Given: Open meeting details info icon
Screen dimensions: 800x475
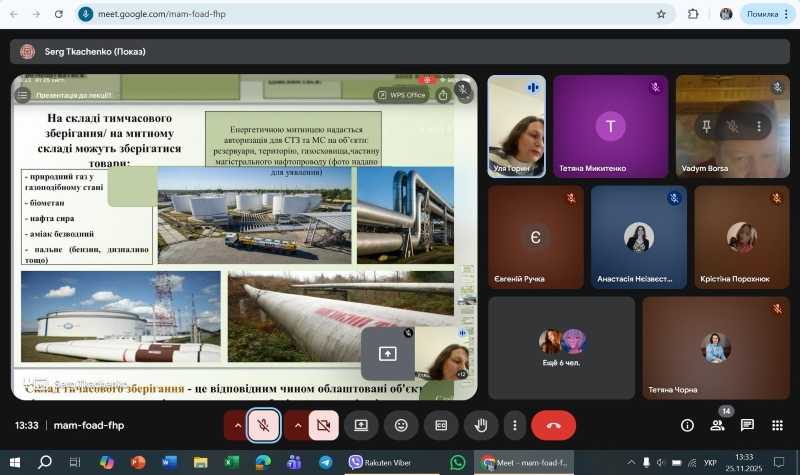Looking at the screenshot, I should coord(687,425).
